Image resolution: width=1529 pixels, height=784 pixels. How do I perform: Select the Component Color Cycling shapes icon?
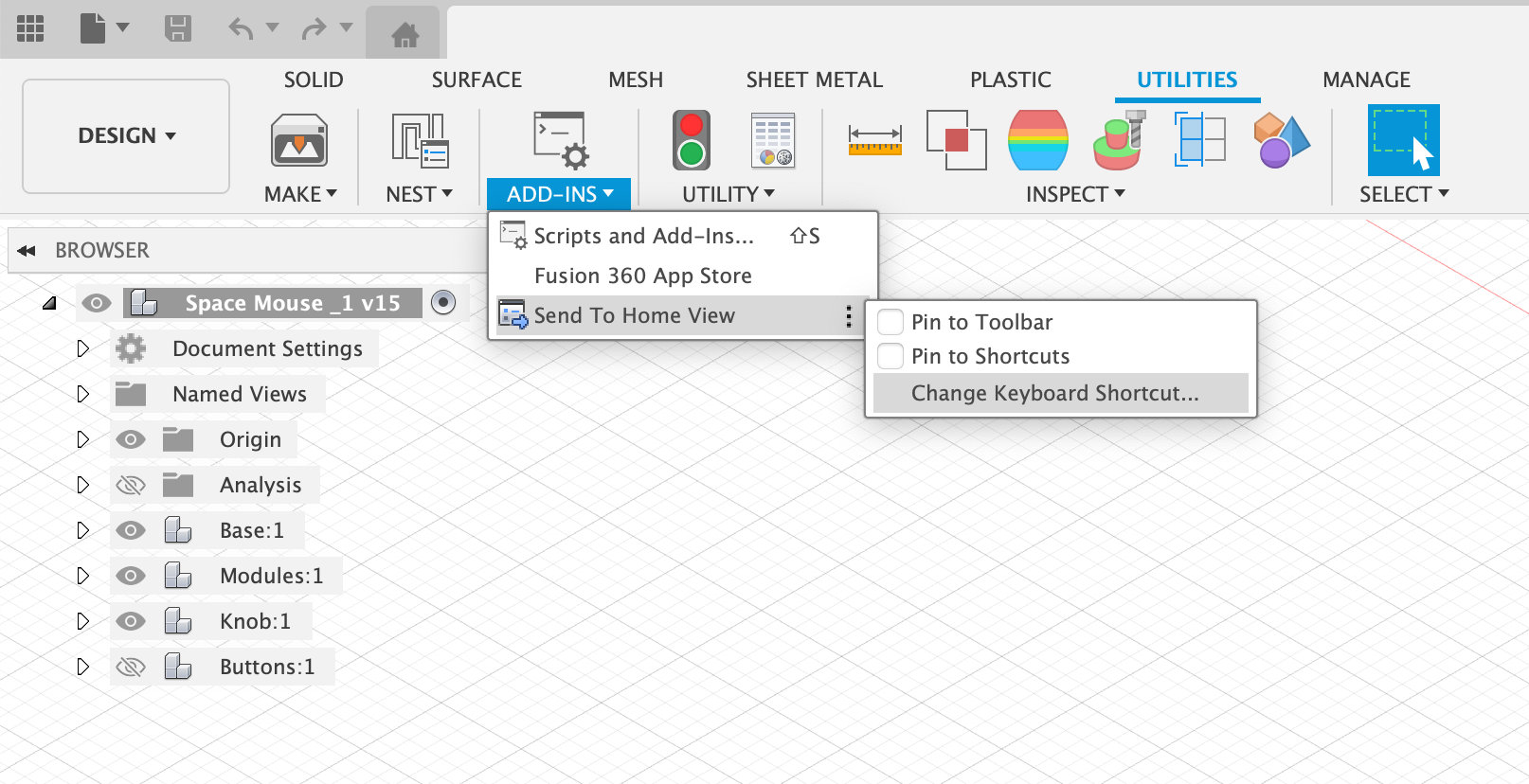point(1282,140)
